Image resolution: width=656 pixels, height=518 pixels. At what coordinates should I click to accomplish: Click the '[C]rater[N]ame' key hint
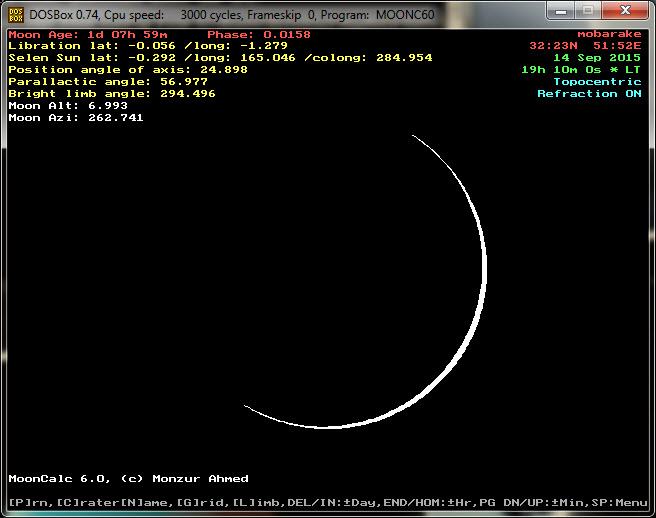[x=113, y=503]
